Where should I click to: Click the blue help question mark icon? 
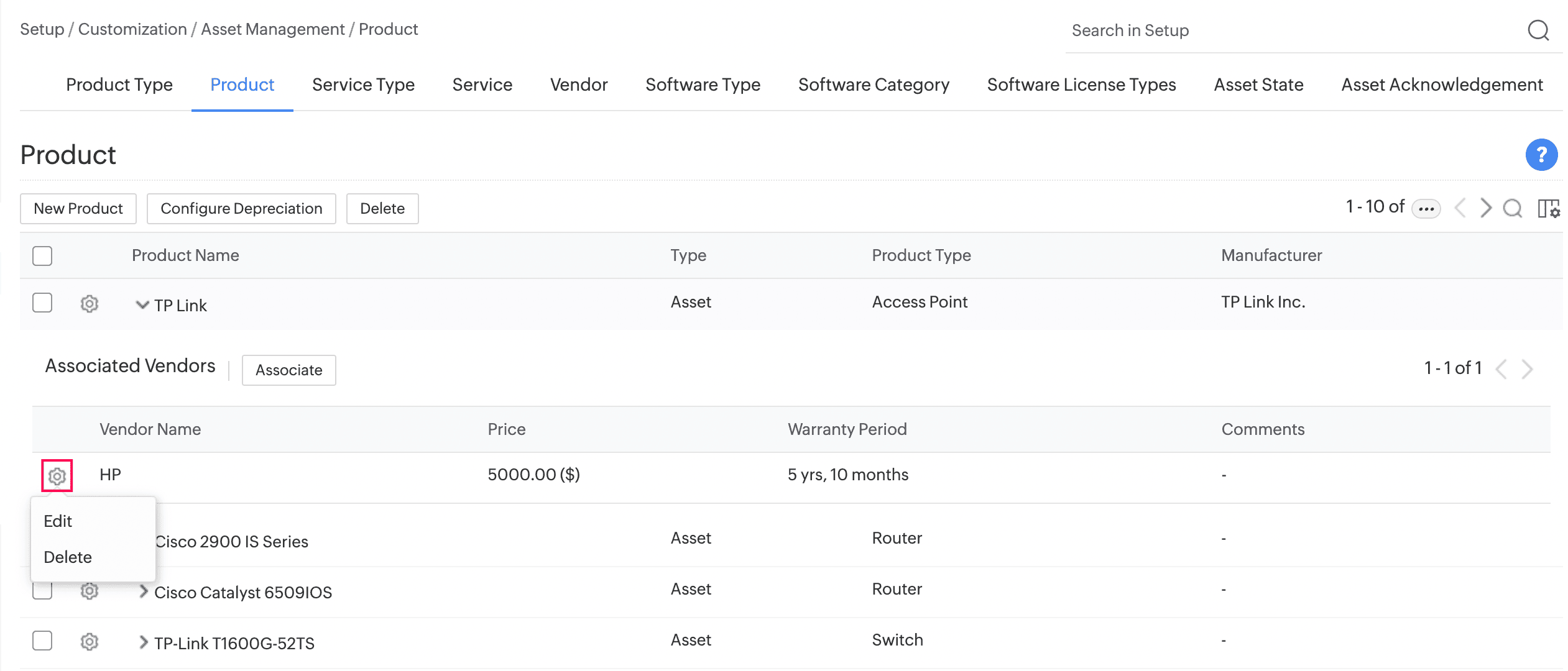pyautogui.click(x=1541, y=155)
